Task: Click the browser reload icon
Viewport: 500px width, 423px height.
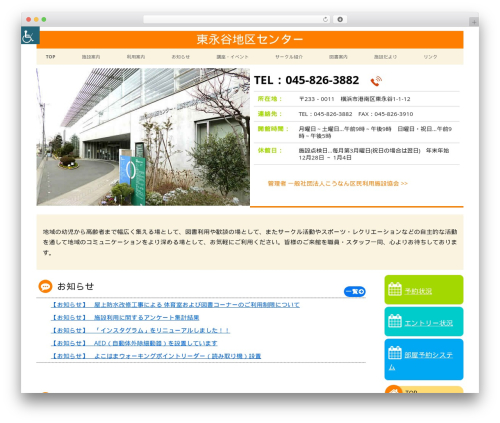Action: [325, 19]
